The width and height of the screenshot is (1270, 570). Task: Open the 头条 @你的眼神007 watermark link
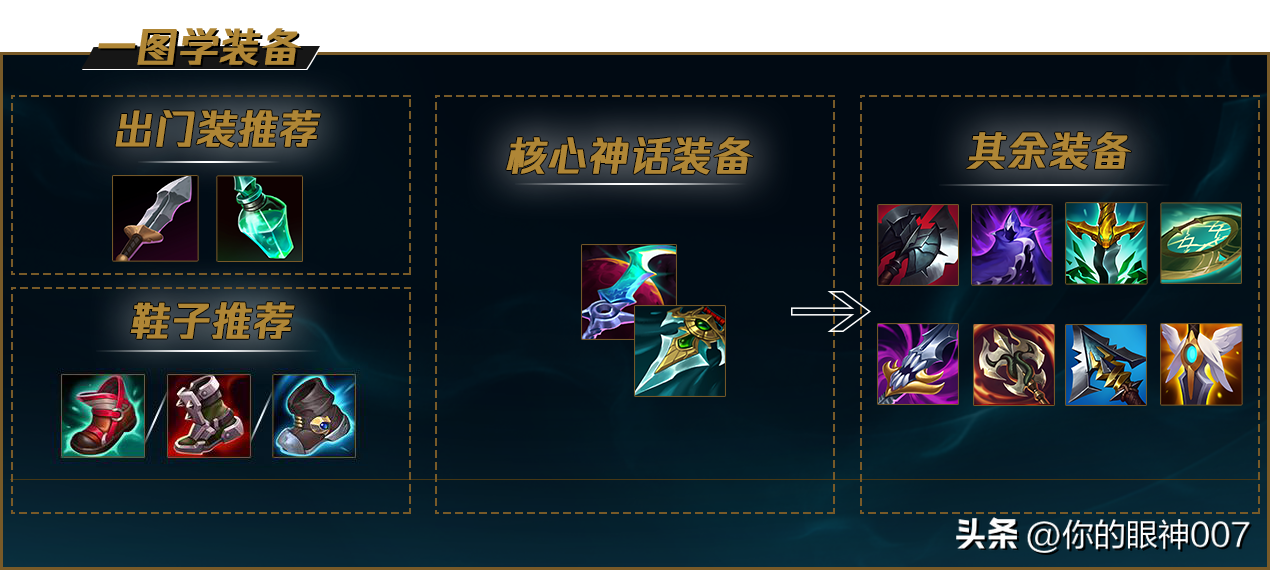click(1103, 535)
